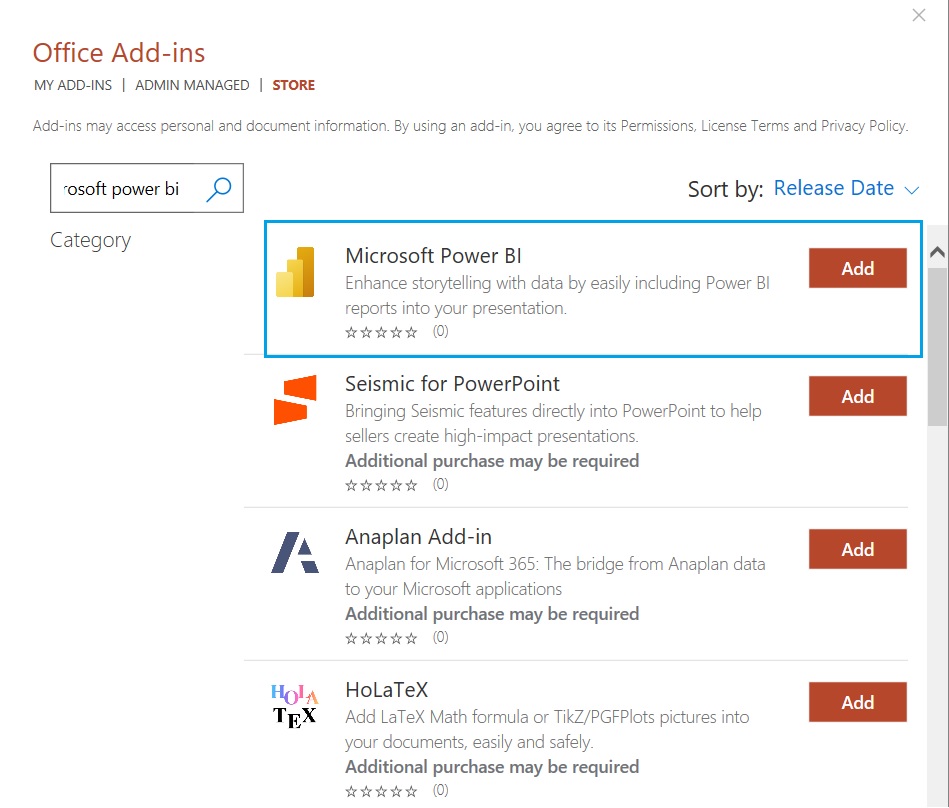Add the HoLaTeX add-in
The height and width of the screenshot is (808, 949).
[x=857, y=702]
